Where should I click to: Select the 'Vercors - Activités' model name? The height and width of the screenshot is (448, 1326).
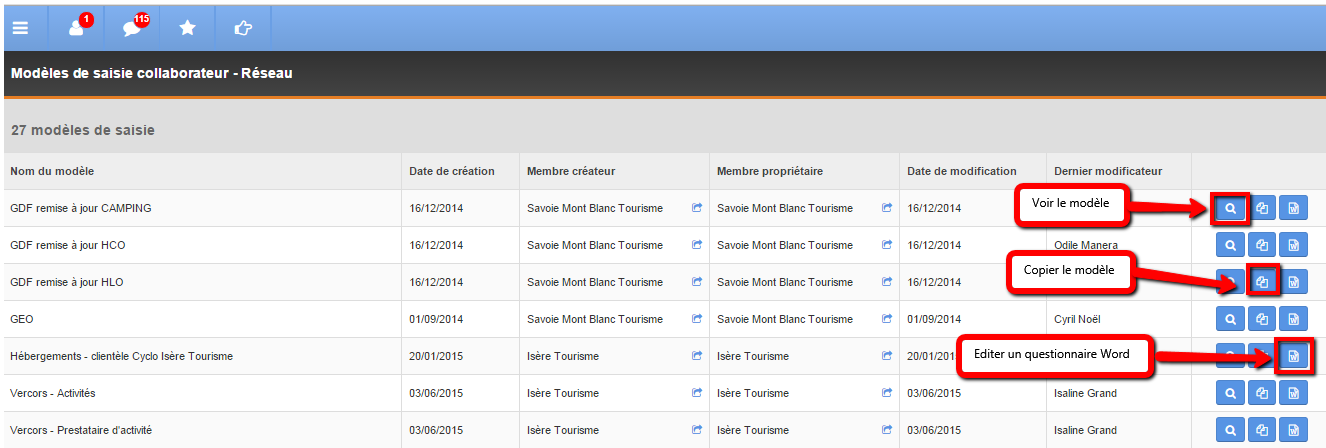pyautogui.click(x=53, y=393)
